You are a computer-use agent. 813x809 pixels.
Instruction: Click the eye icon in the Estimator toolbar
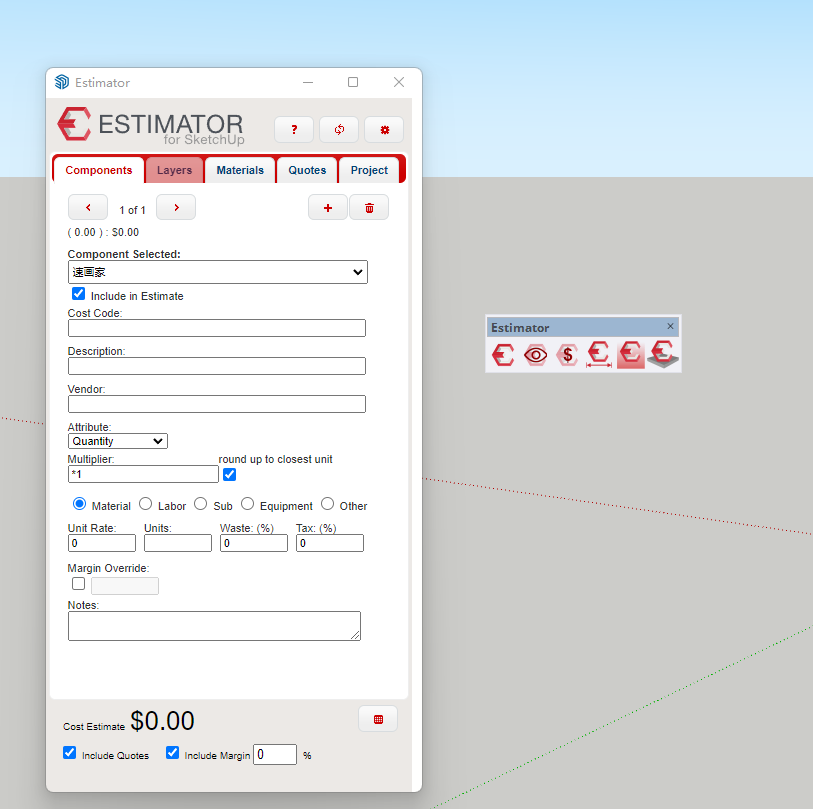[x=535, y=354]
